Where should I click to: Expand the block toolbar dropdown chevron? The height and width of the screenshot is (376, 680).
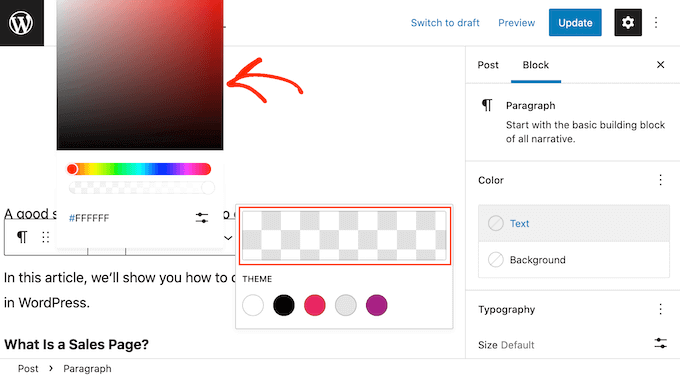[x=228, y=238]
